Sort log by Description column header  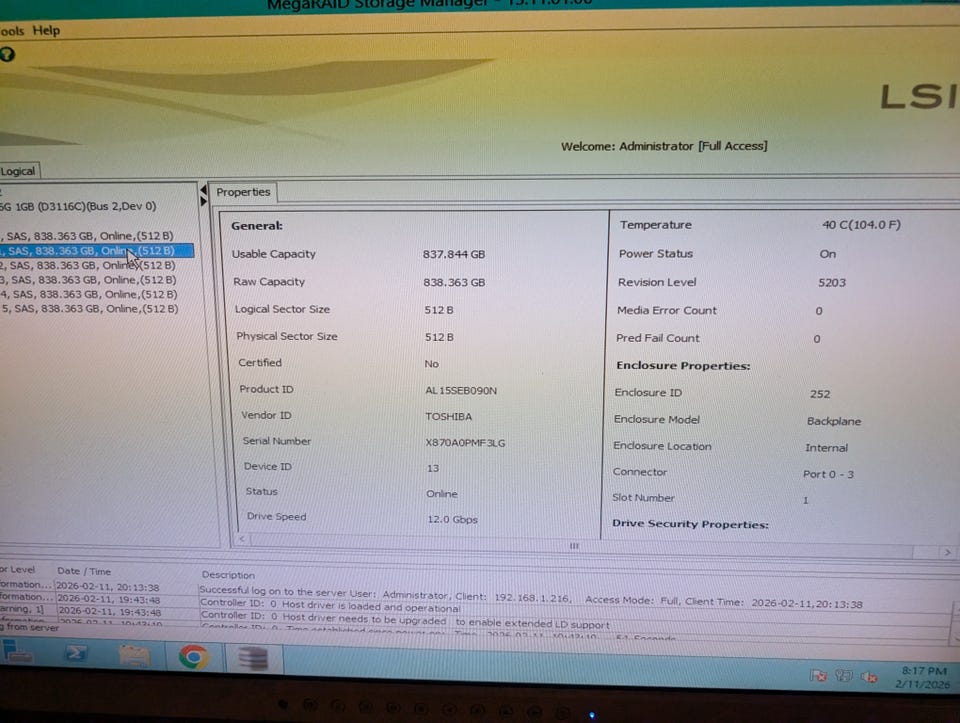tap(228, 575)
